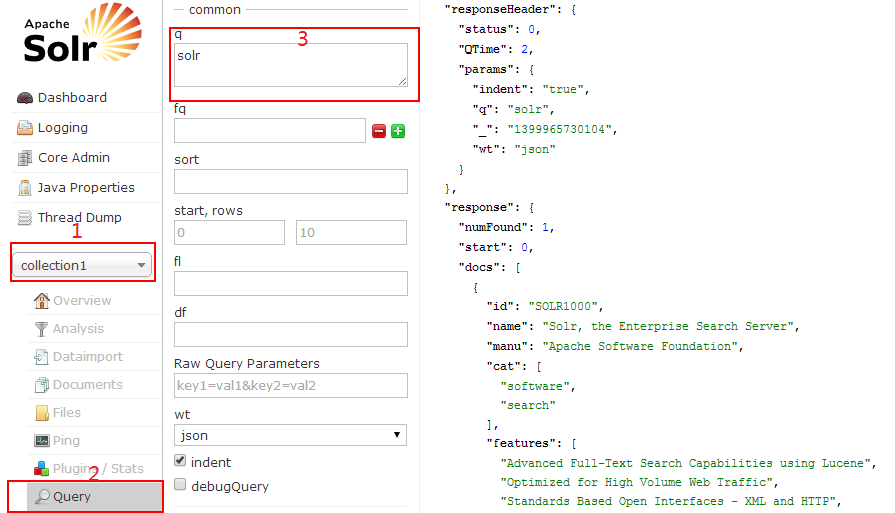Screen dimensions: 895x513
Task: Select the Query tab in the sidebar
Action: point(72,496)
